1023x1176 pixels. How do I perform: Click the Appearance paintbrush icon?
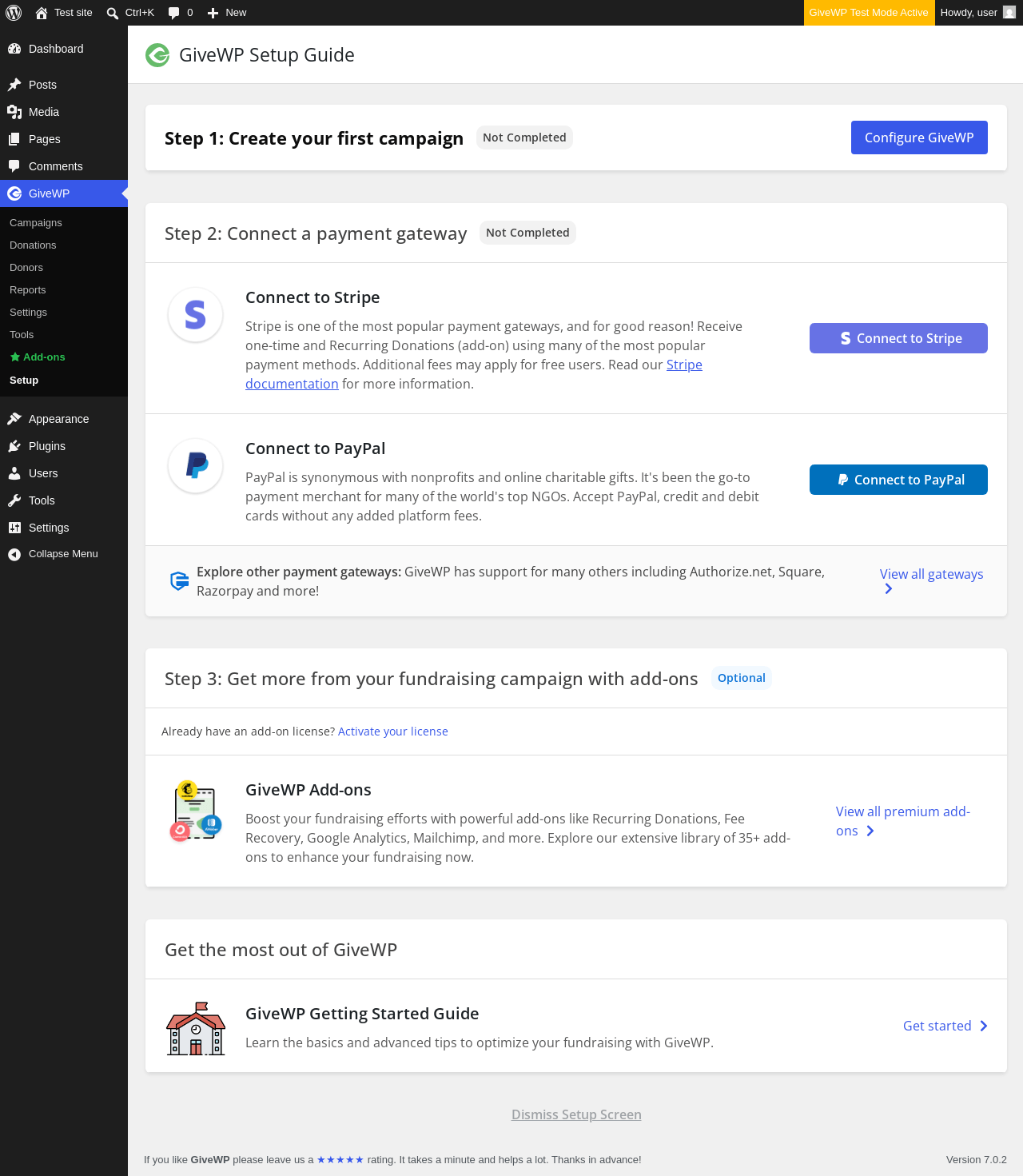[x=14, y=419]
